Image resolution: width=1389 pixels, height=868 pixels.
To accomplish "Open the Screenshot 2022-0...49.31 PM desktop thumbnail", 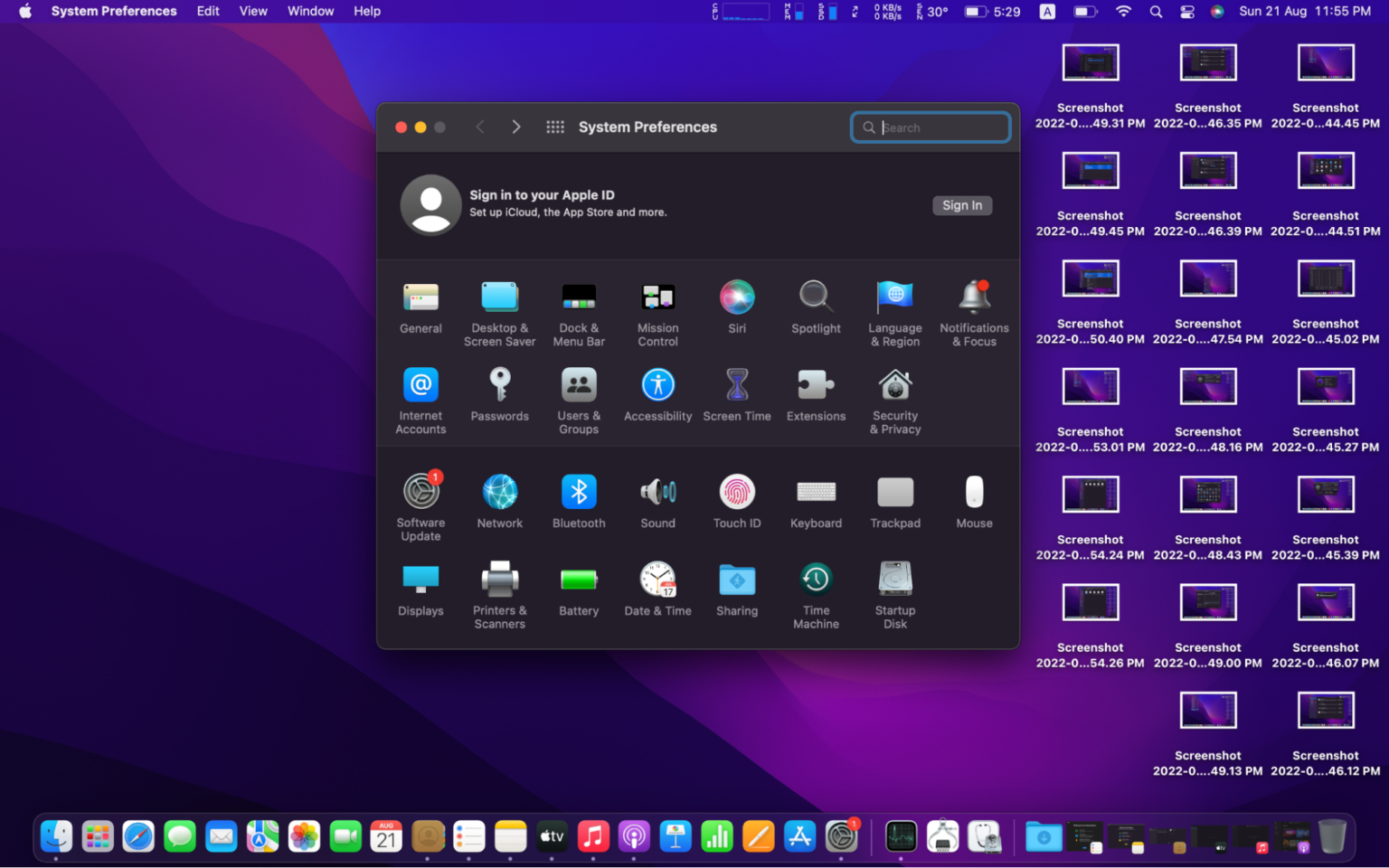I will click(x=1090, y=62).
